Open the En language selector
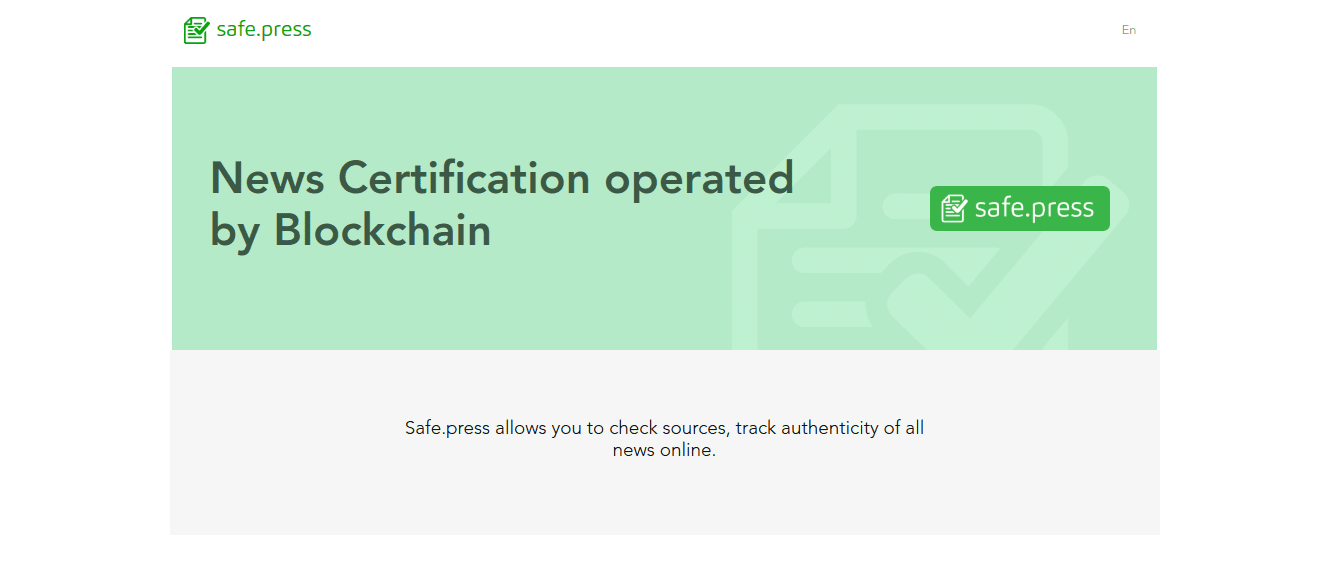 1129,30
